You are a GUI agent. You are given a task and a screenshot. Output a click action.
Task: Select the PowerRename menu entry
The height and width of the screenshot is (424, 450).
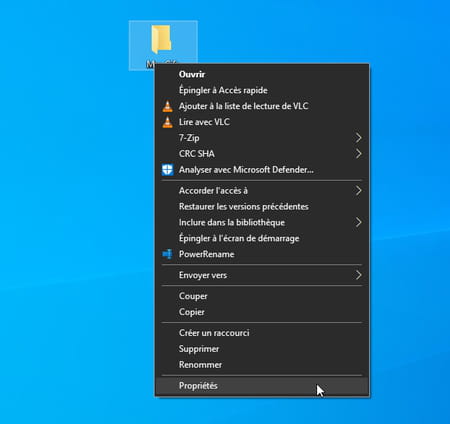(262, 254)
